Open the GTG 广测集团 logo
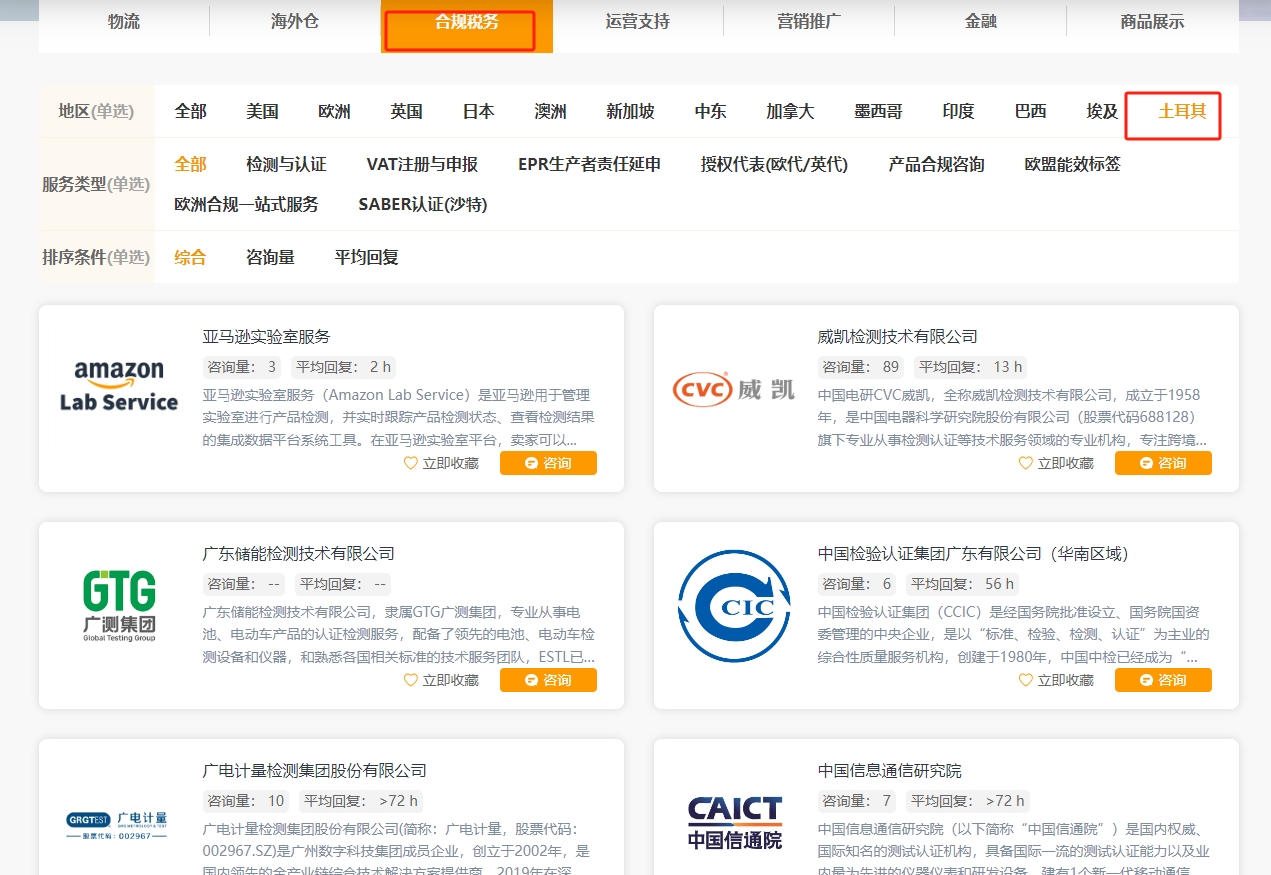This screenshot has height=875, width=1271. pyautogui.click(x=119, y=605)
